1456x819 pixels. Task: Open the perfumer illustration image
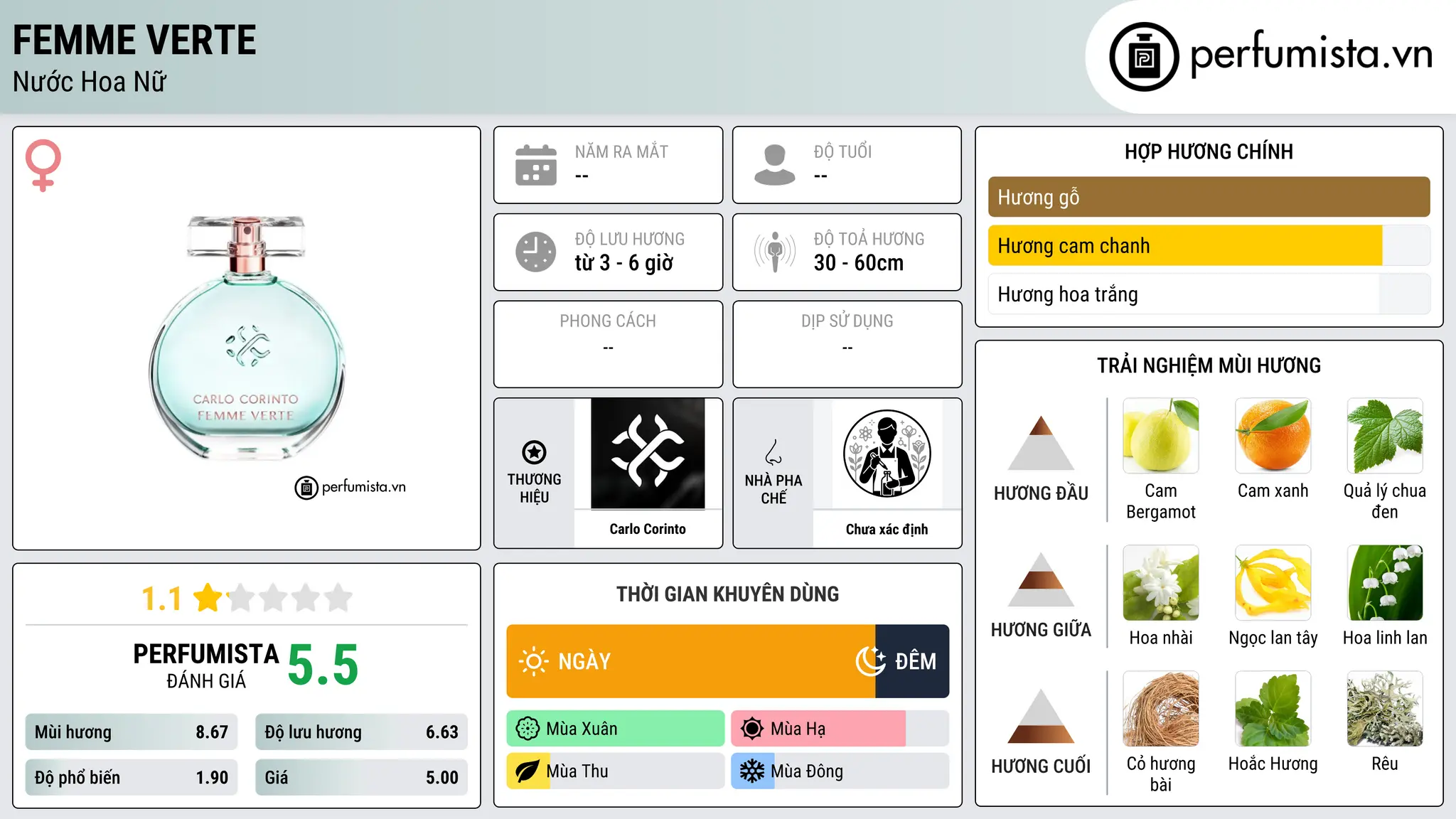pos(887,454)
